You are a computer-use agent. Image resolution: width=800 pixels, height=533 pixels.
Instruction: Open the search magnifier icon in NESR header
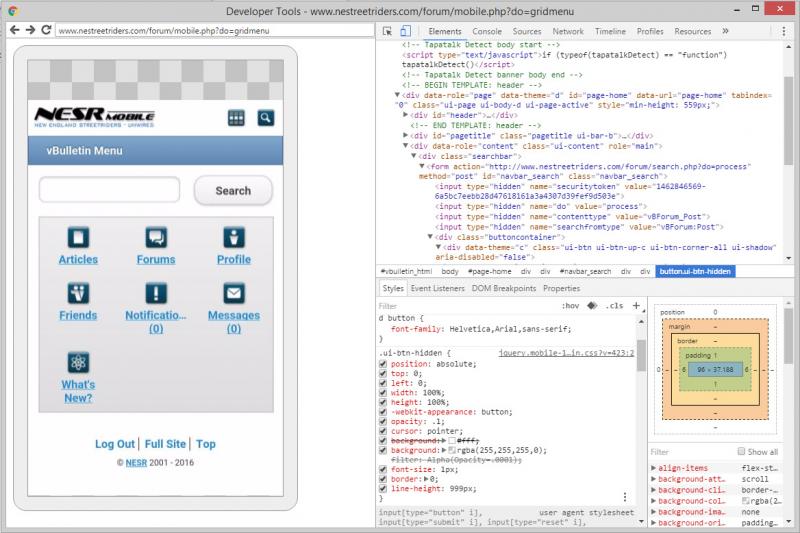[265, 118]
